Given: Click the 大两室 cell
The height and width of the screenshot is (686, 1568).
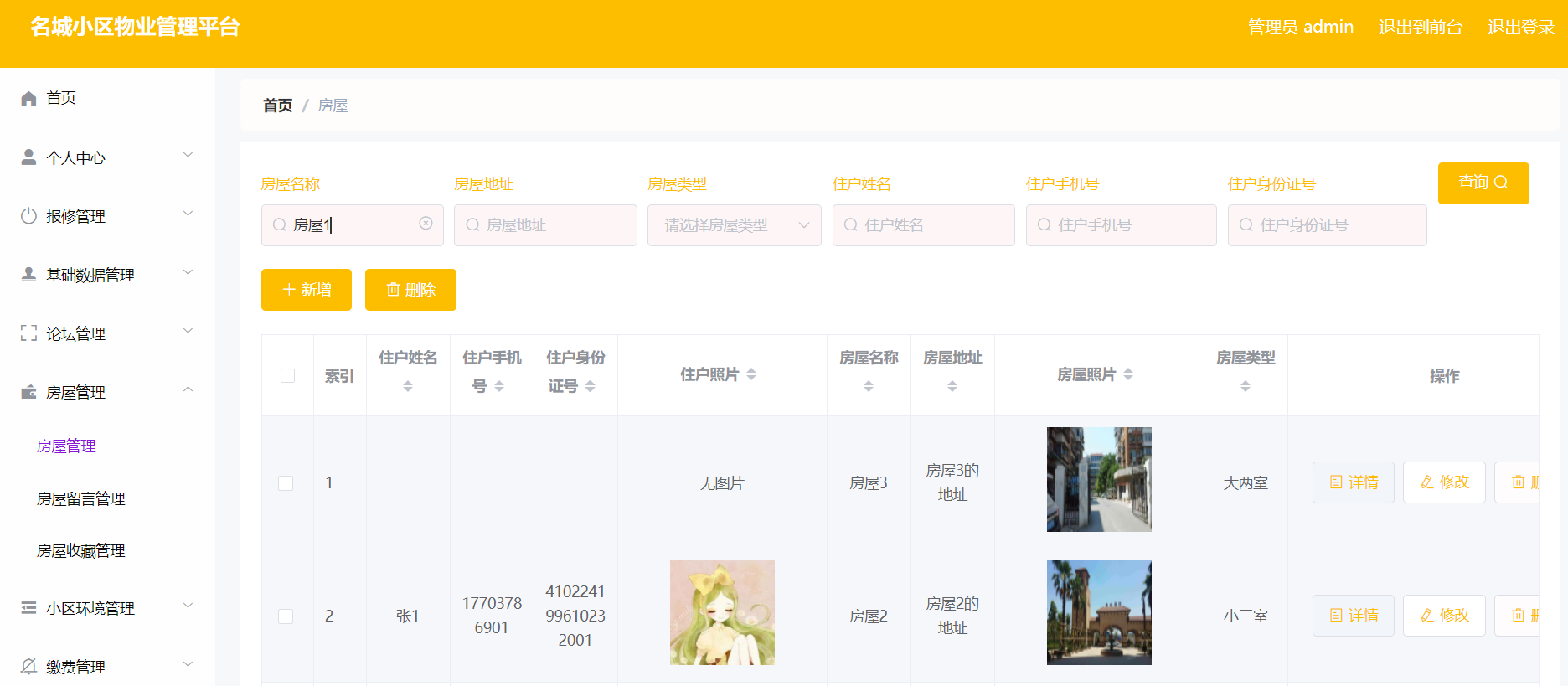Looking at the screenshot, I should (x=1246, y=483).
